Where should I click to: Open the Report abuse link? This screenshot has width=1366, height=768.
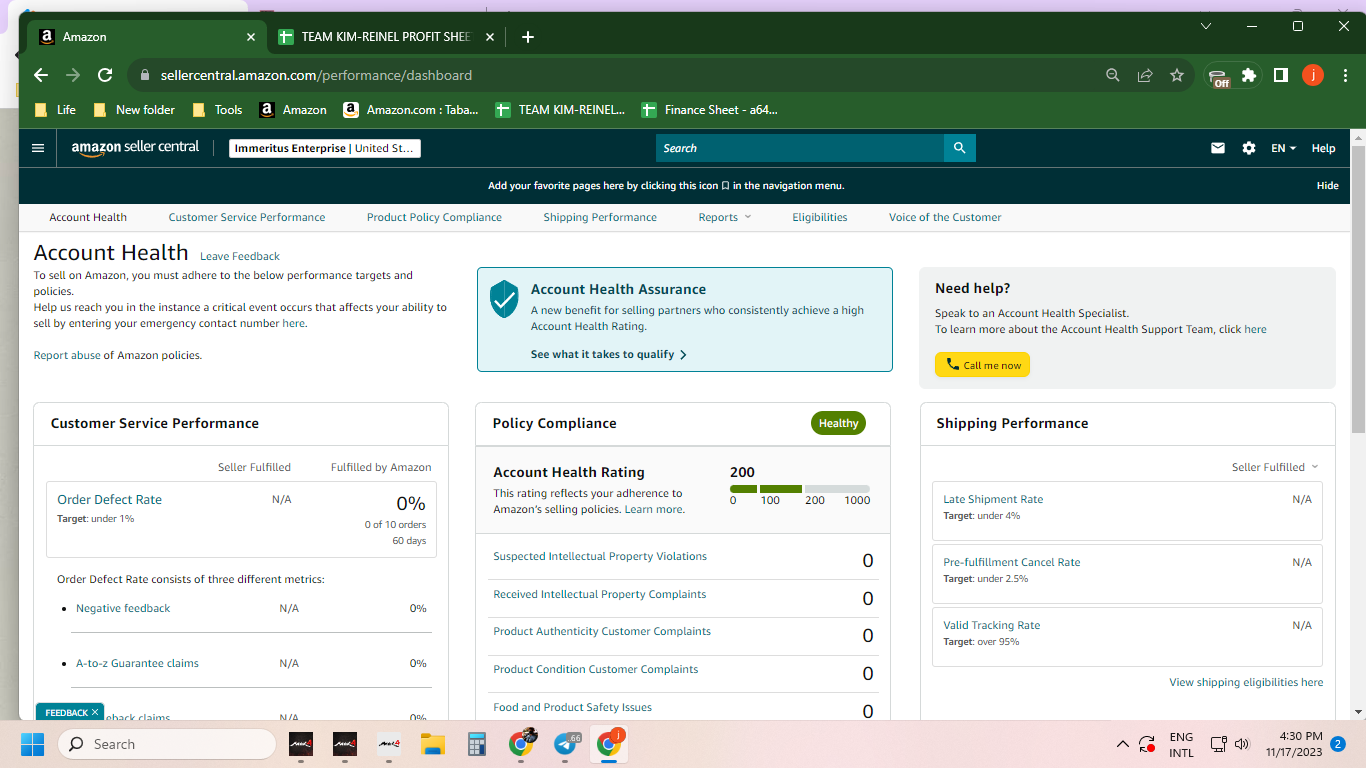tap(67, 355)
